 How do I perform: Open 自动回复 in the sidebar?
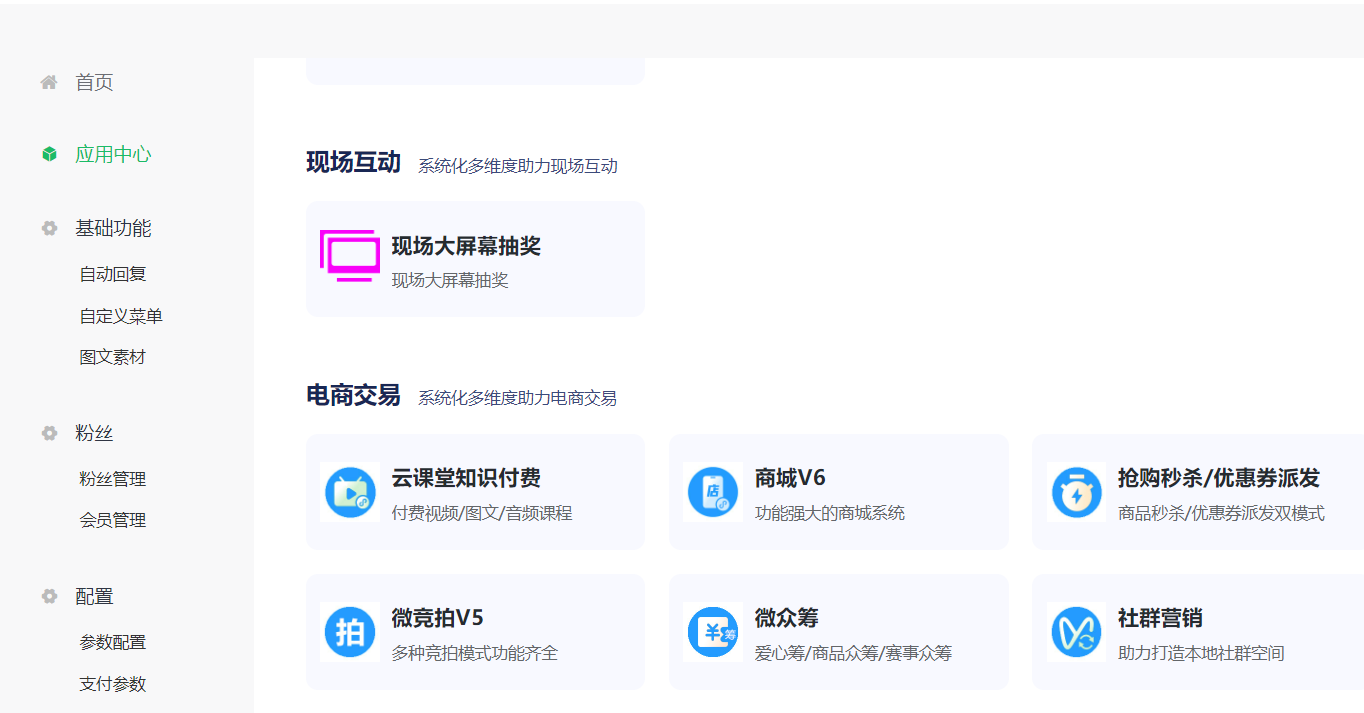point(111,273)
